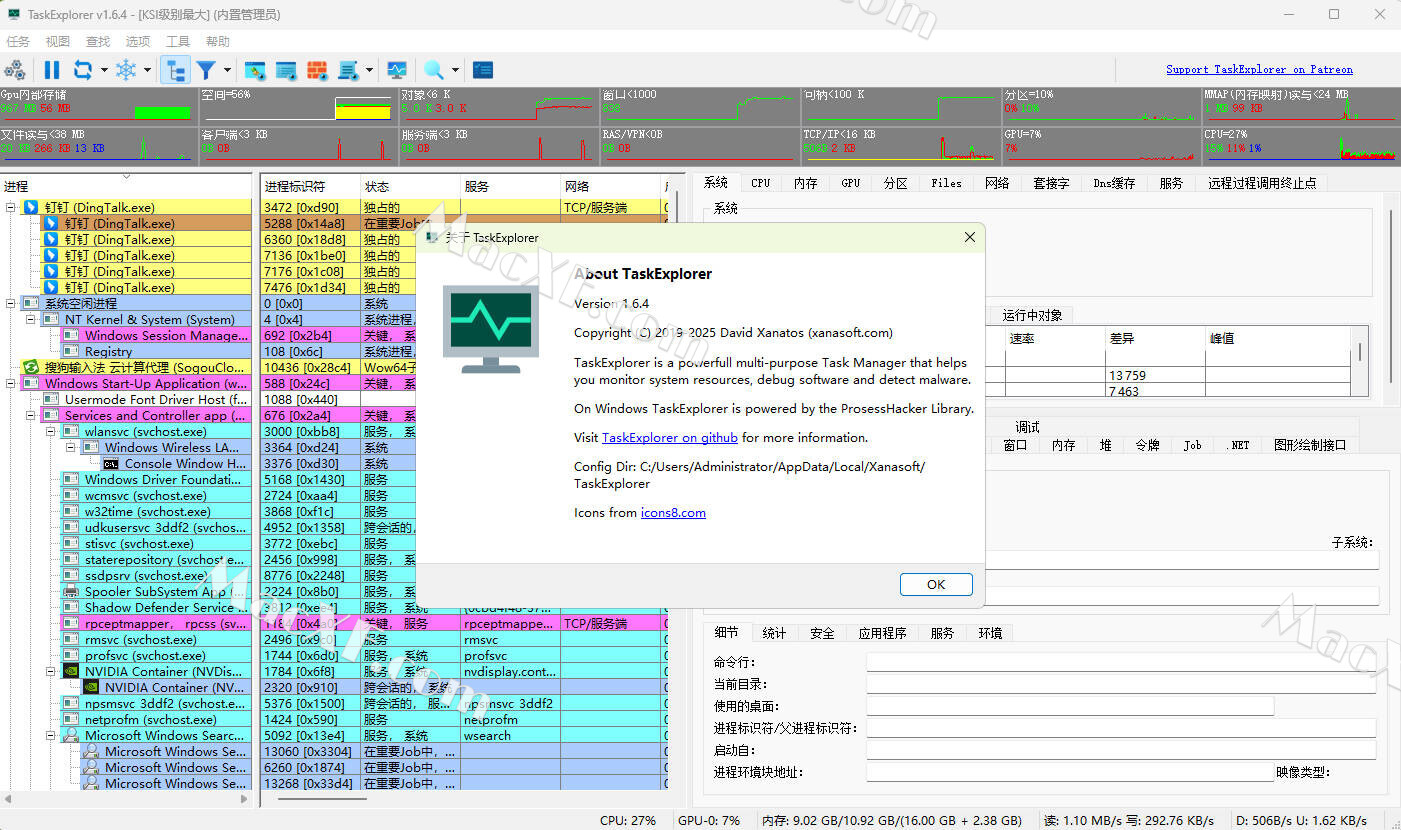Open the dropdown arrow beside the magnifier icon
Screen dimensions: 1401x830
coord(455,70)
